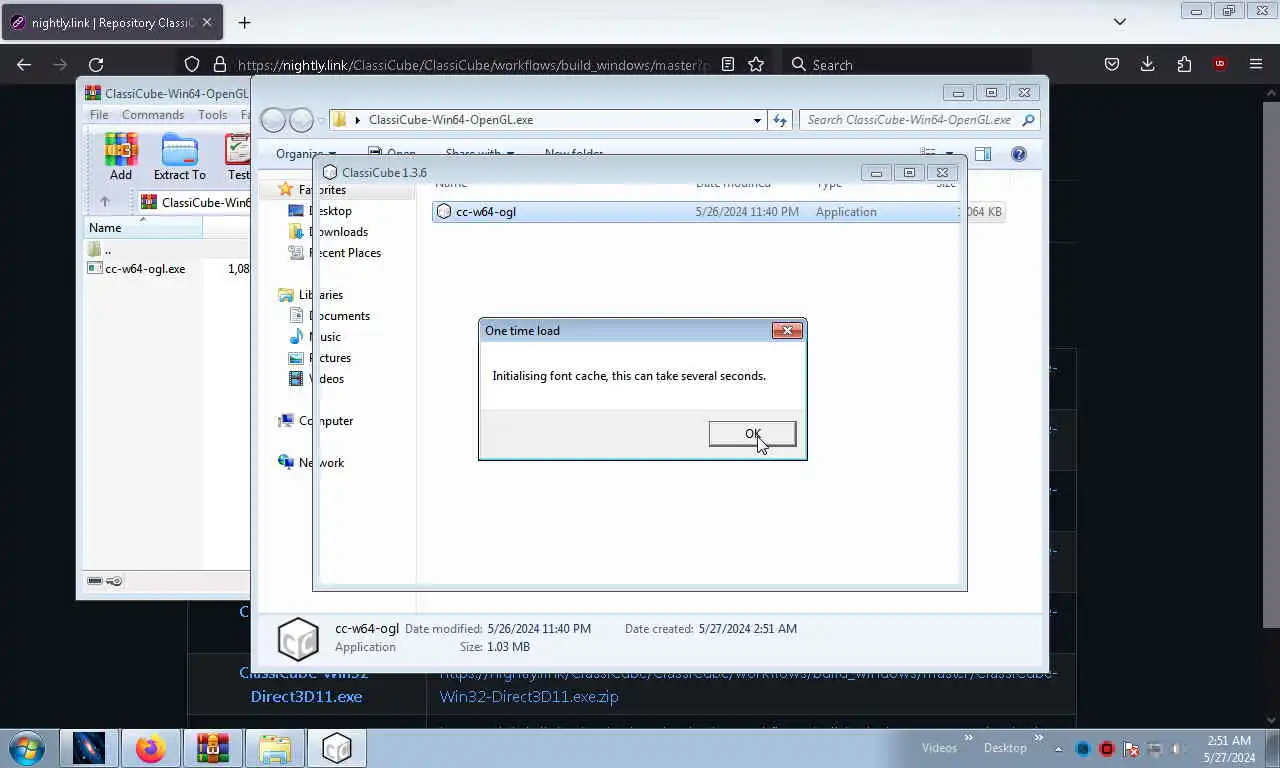Click OK in the One time load dialog
Screen dimensions: 1280x768
point(752,433)
